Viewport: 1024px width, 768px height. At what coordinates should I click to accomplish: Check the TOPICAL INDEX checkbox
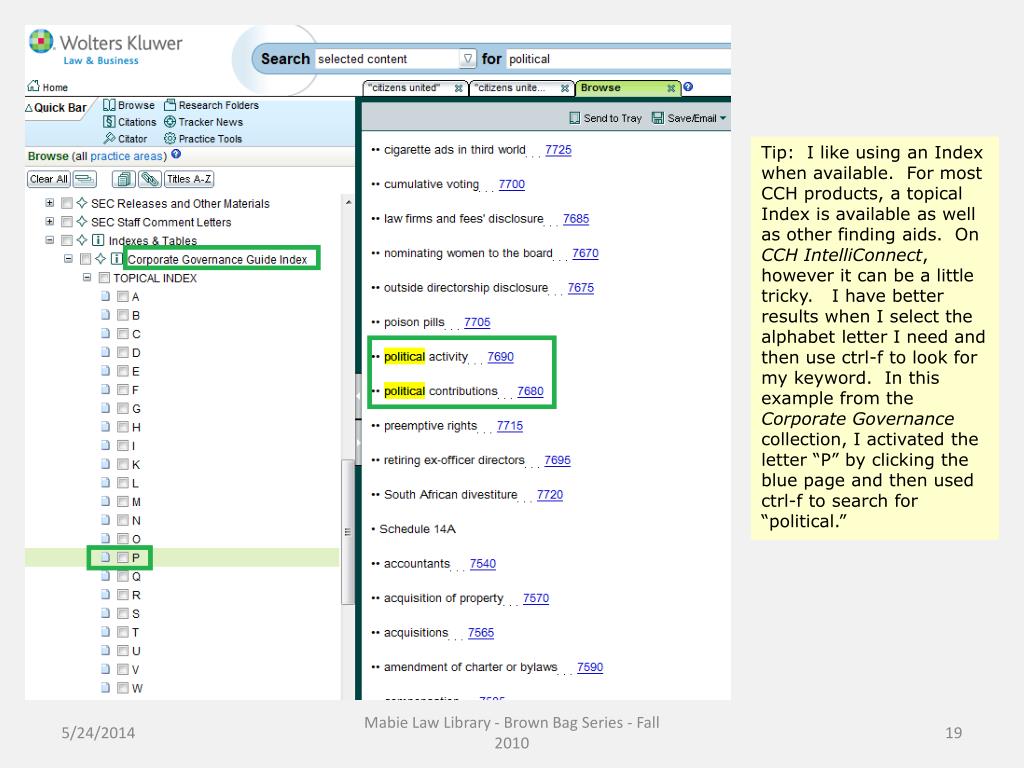coord(104,278)
